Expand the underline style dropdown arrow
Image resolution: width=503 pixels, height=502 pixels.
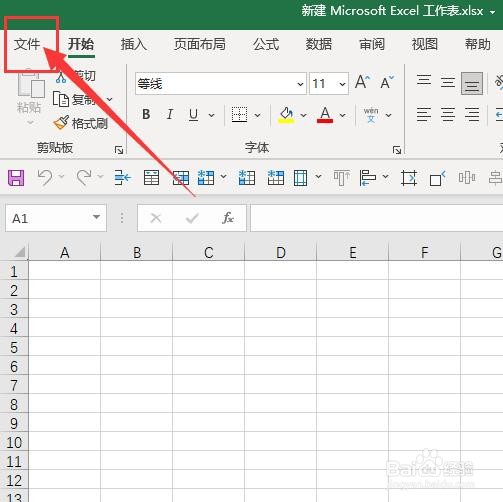point(211,115)
